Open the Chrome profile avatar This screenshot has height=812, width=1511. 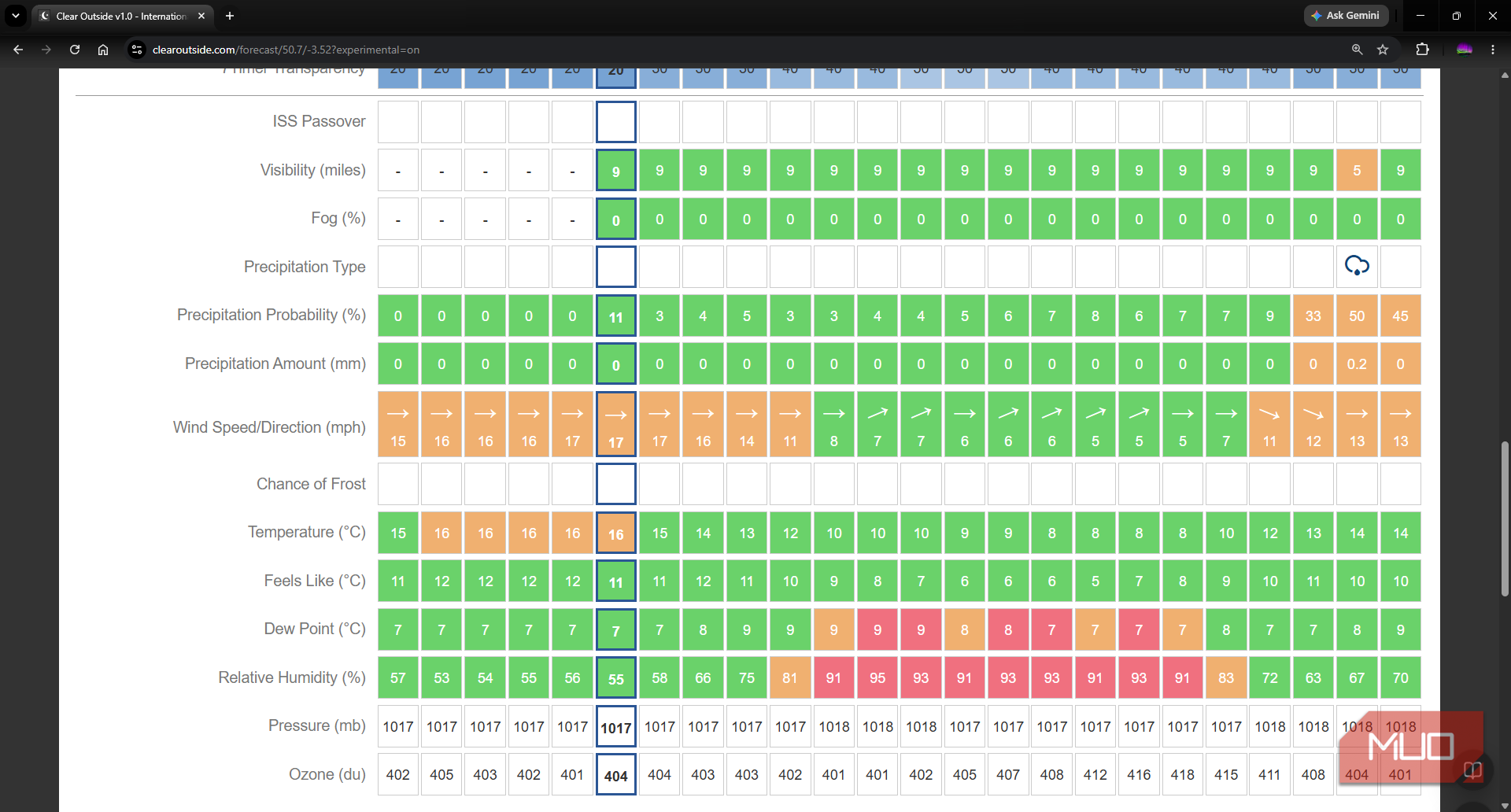point(1464,50)
